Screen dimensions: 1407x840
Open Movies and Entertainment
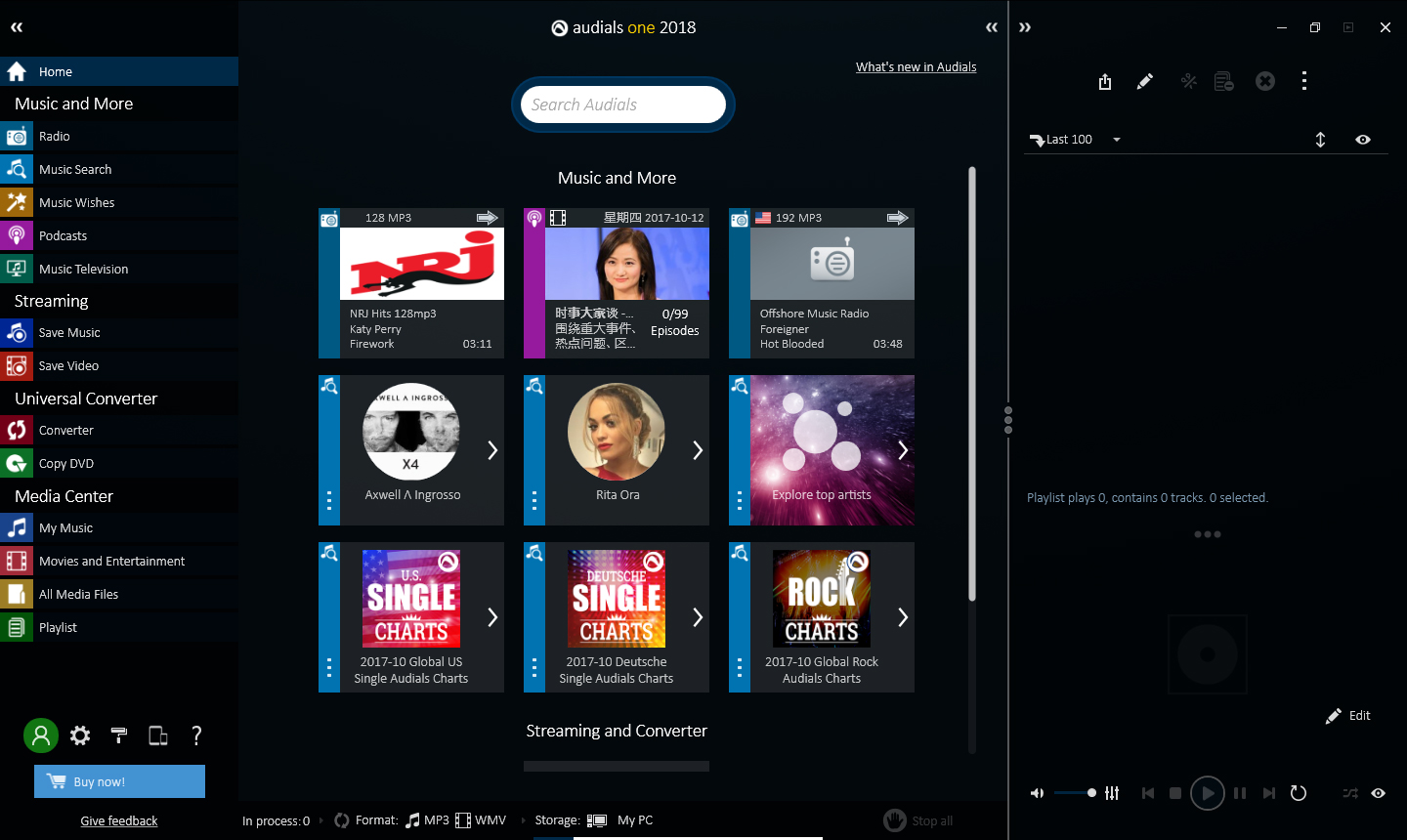pos(119,562)
